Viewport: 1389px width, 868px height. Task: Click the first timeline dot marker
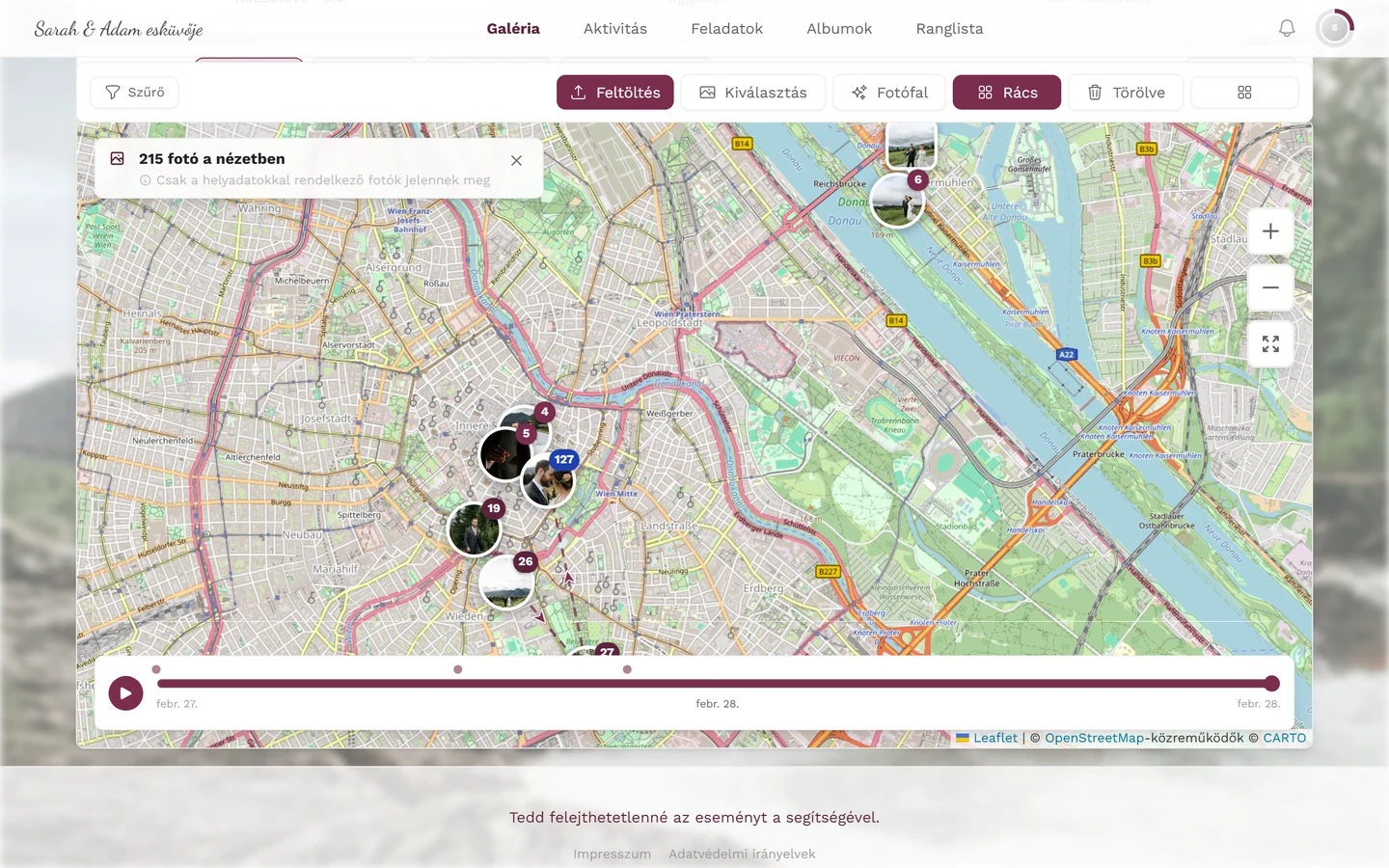point(156,669)
